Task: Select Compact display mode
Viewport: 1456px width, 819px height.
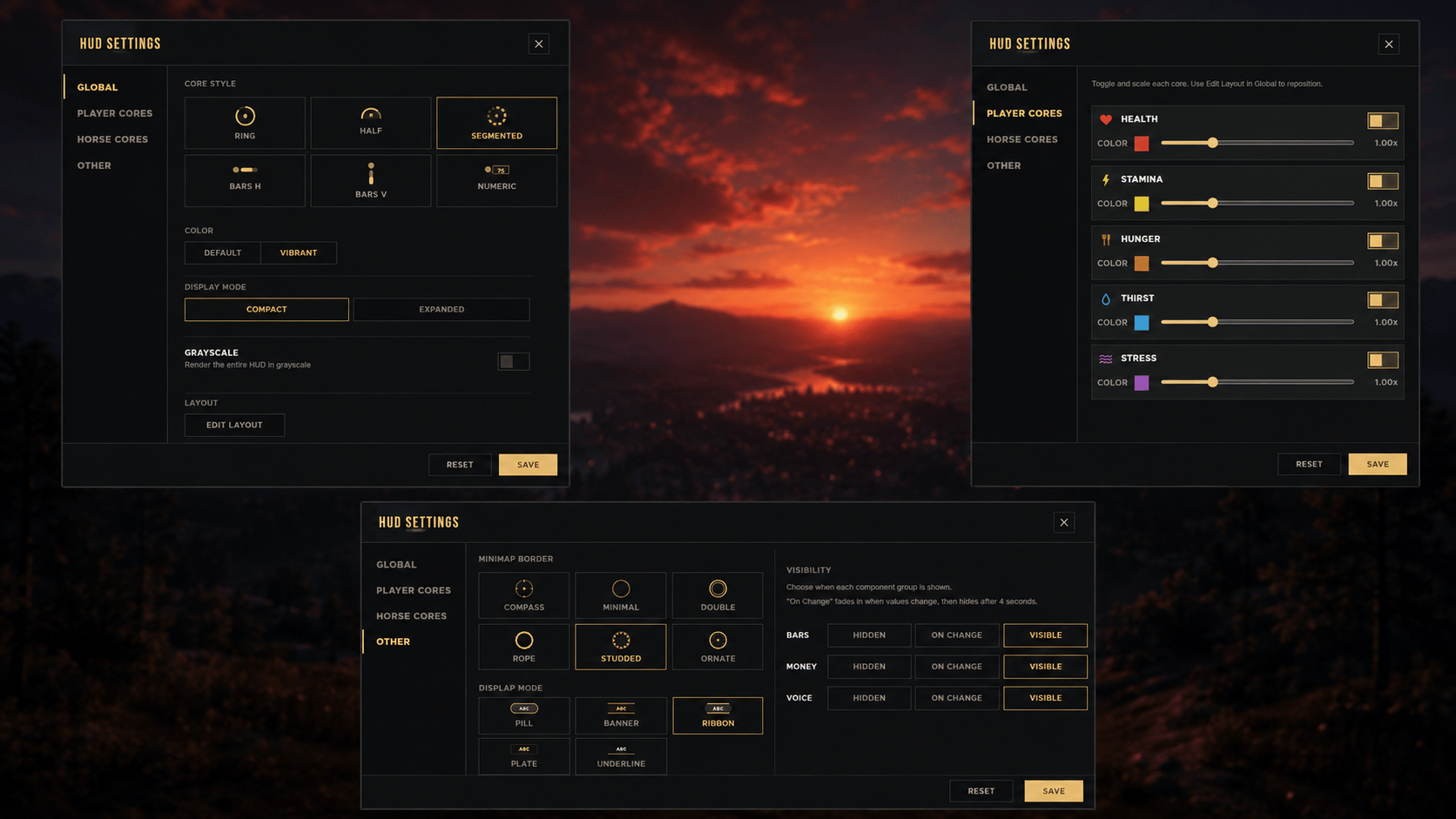Action: point(266,309)
